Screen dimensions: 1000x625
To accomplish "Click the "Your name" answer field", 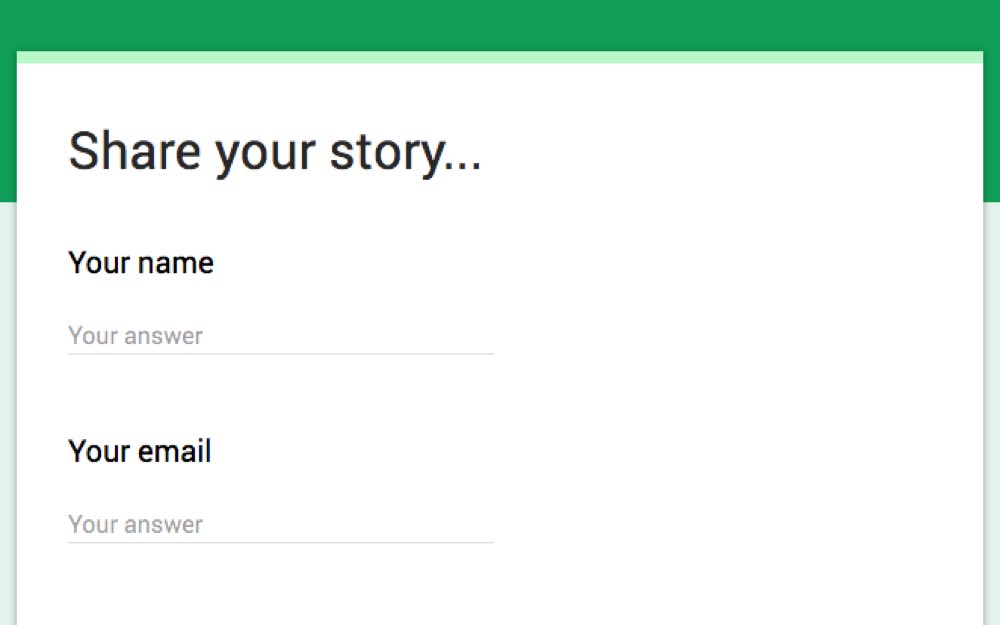I will [x=280, y=336].
